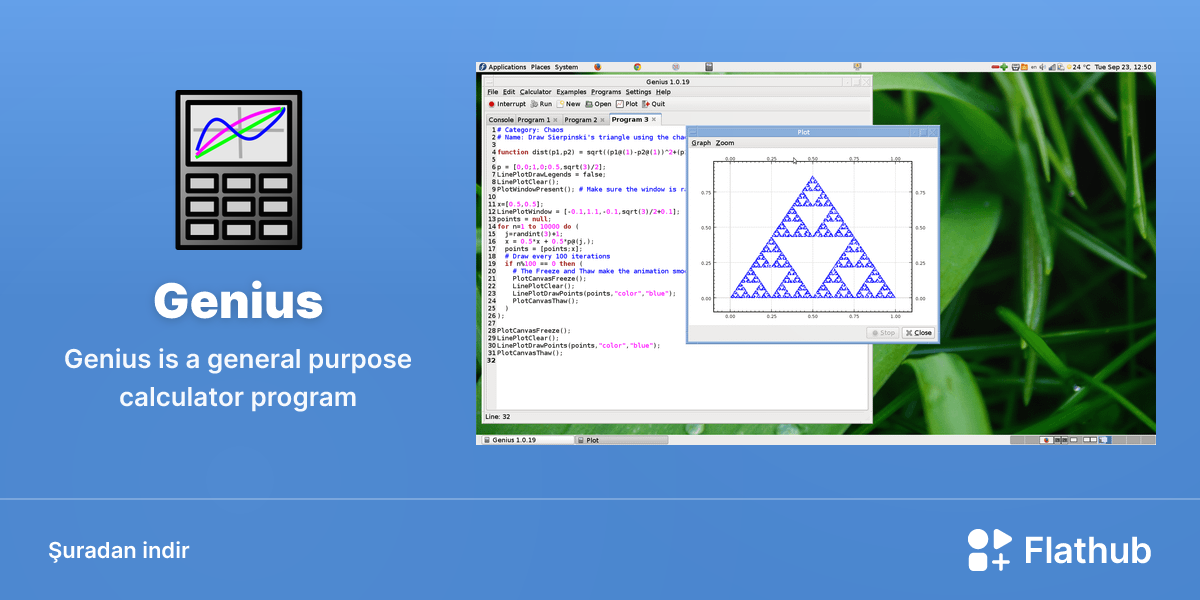Open the calculator launcher in top panel
Screen dimensions: 1200x600
click(x=708, y=67)
